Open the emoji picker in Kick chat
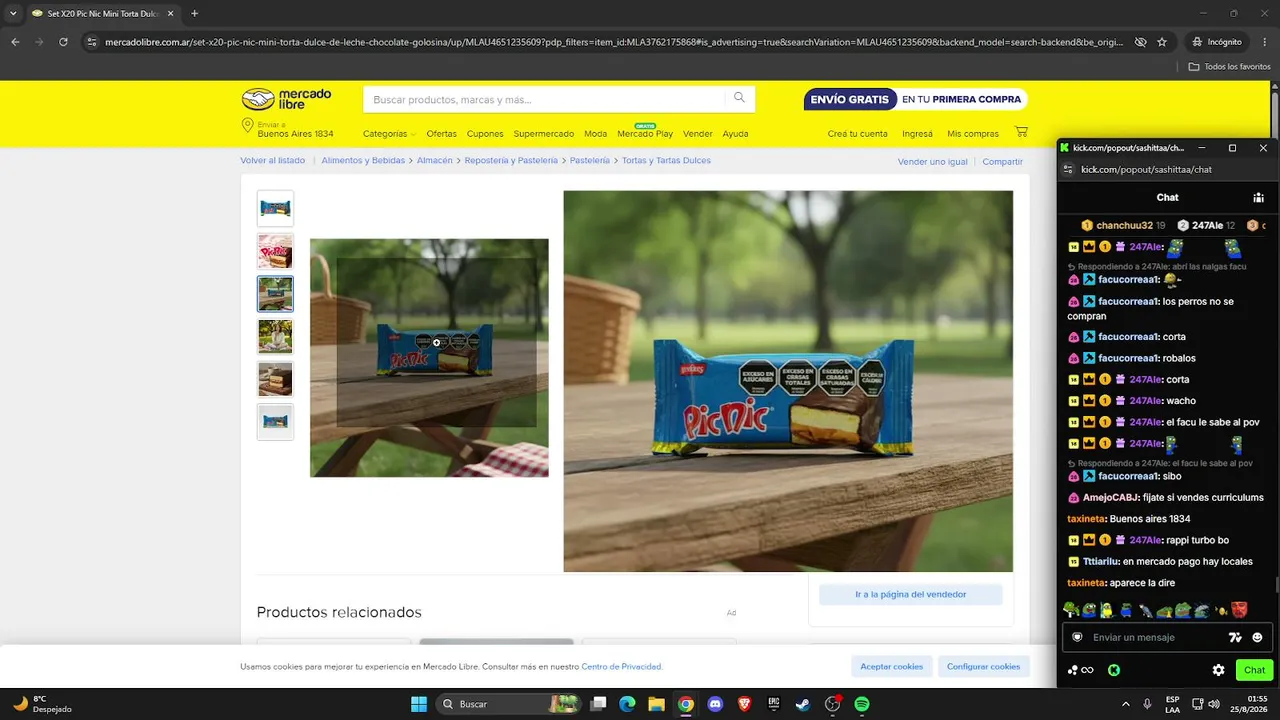Screen dimensions: 1280x720 [x=1257, y=637]
